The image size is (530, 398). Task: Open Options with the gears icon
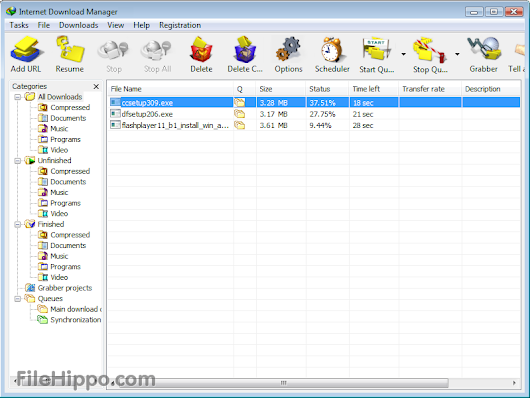click(288, 55)
